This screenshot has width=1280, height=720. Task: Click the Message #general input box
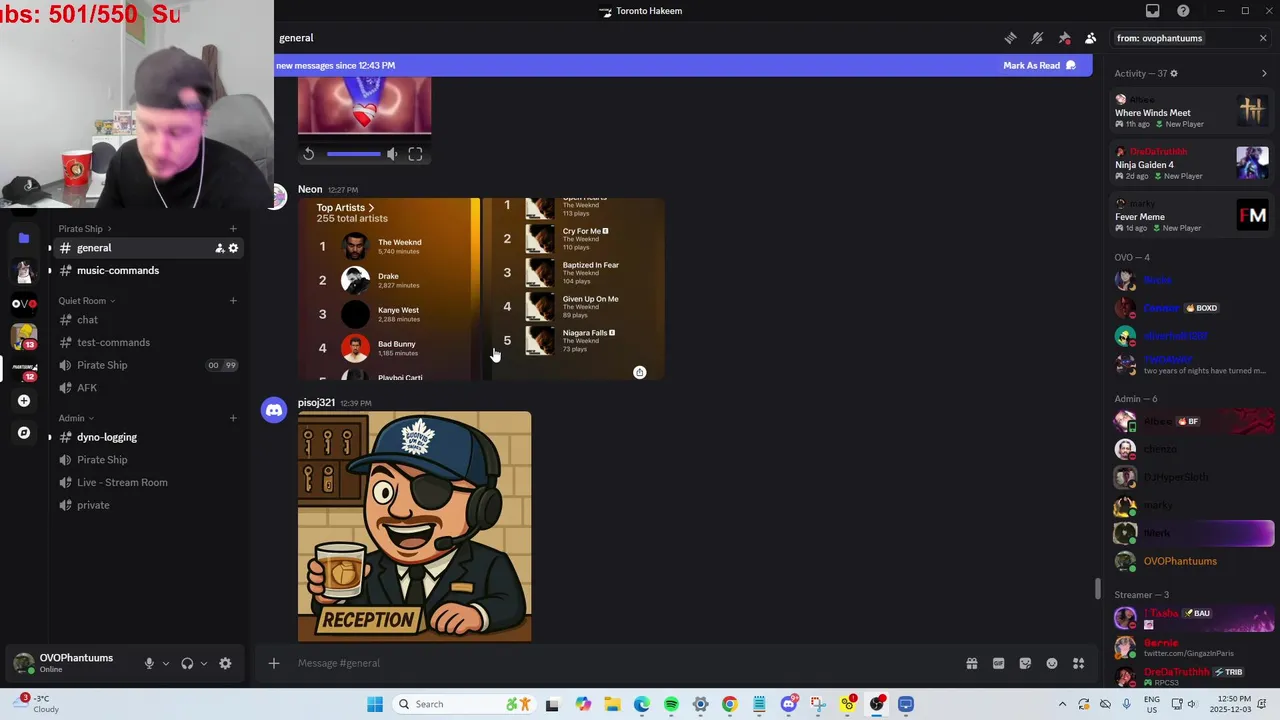pyautogui.click(x=625, y=663)
